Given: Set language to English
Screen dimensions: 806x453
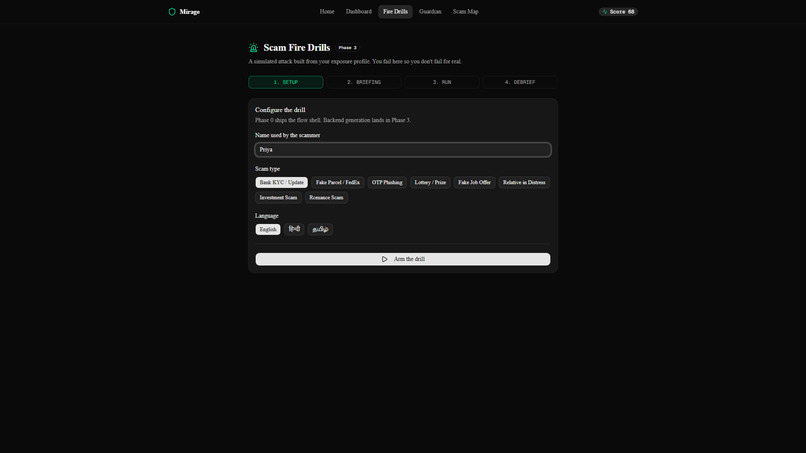Looking at the screenshot, I should pyautogui.click(x=268, y=229).
